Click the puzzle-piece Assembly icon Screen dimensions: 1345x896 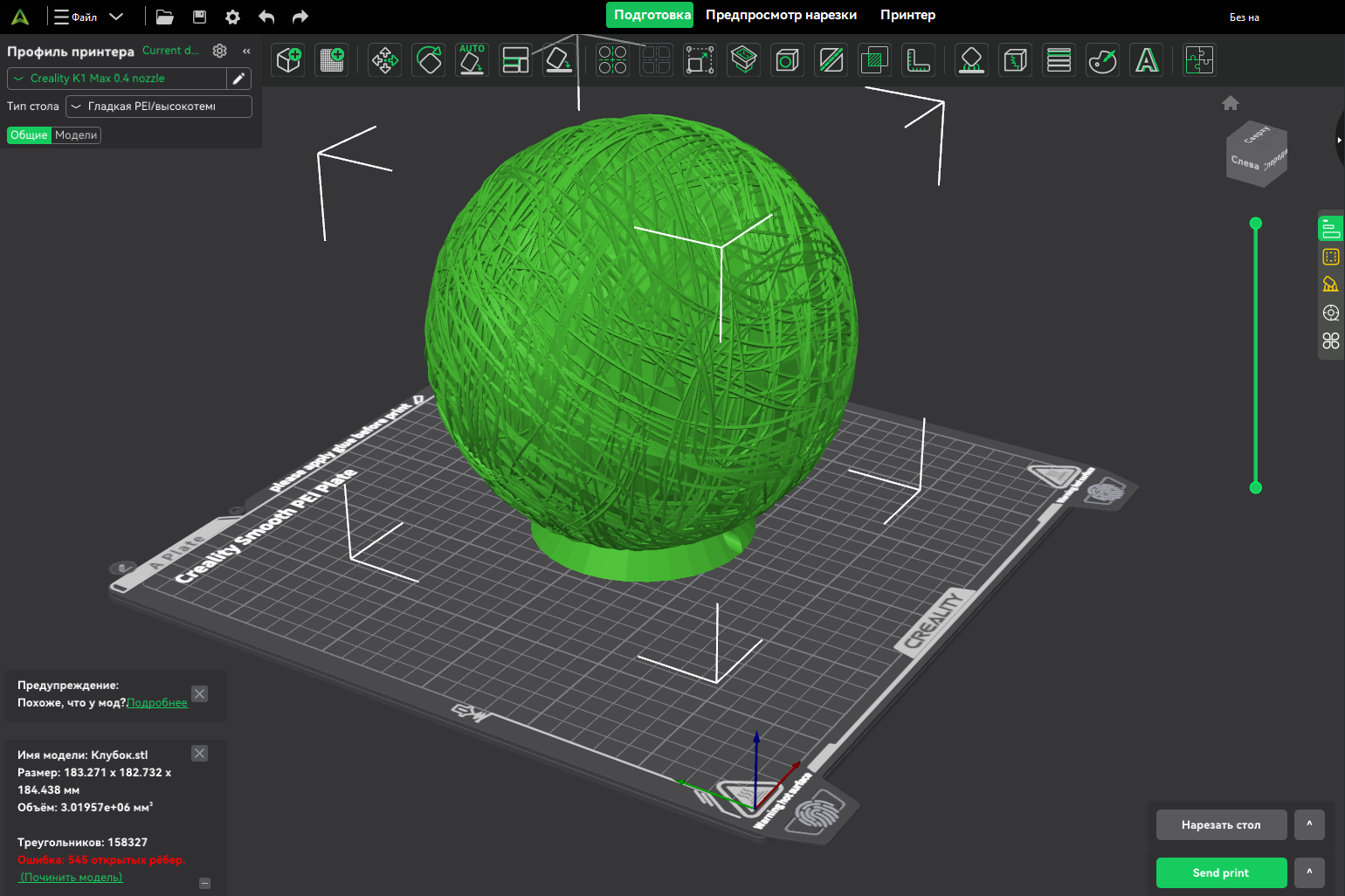1199,60
